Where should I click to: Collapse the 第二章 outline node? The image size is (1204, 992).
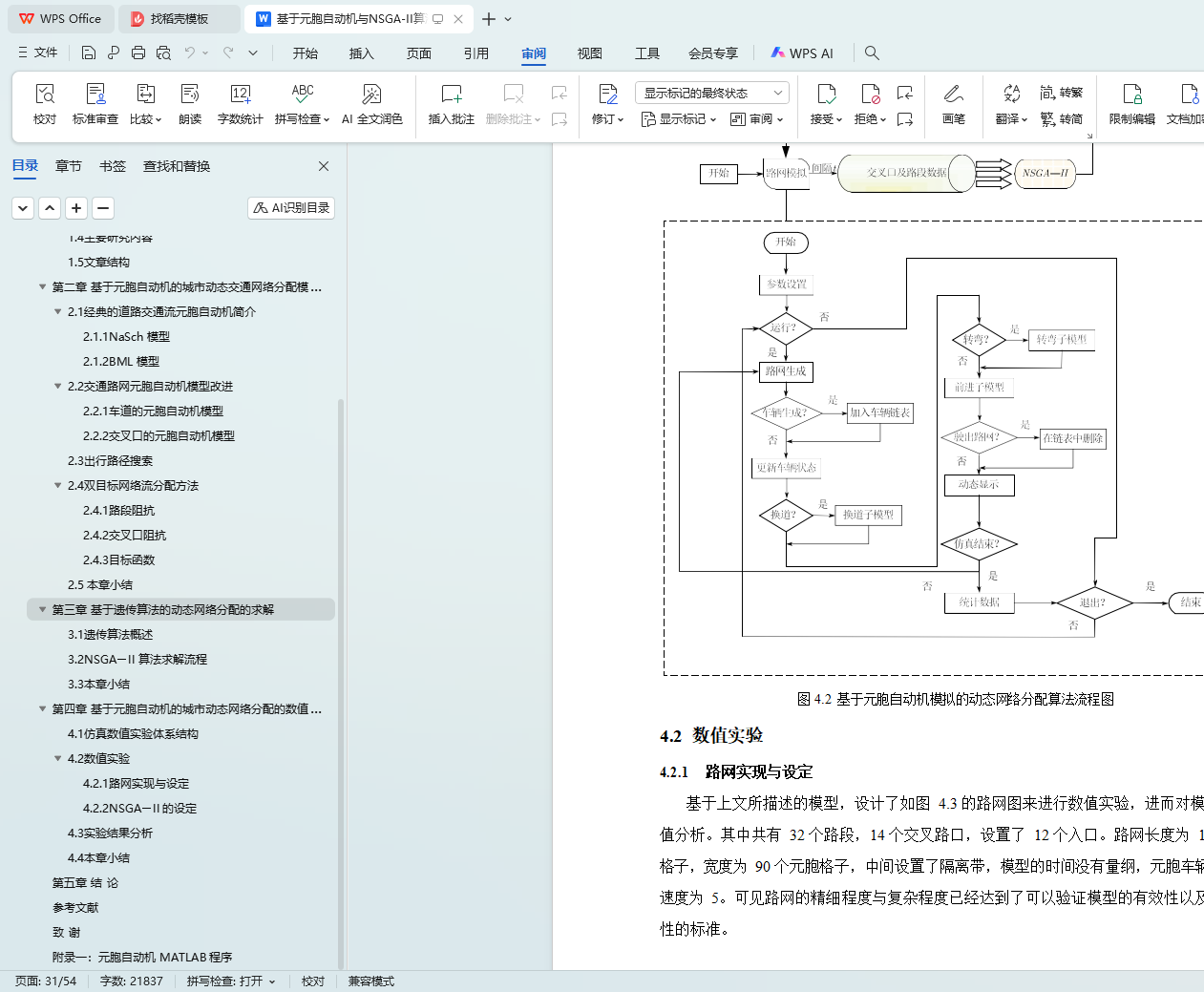[43, 286]
